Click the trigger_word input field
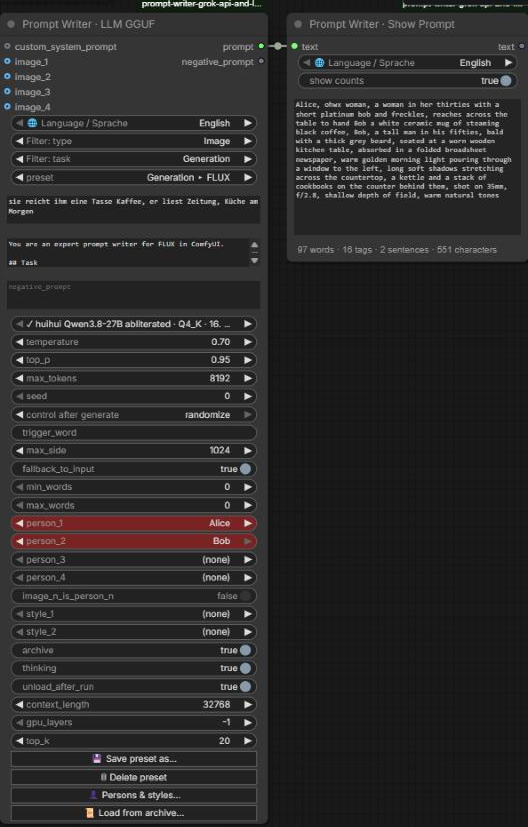The height and width of the screenshot is (827, 528). point(133,432)
